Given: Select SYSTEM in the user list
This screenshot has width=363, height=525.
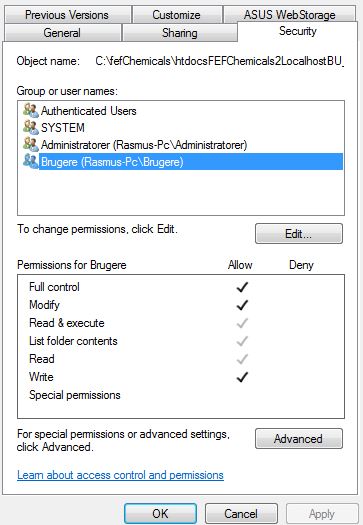Looking at the screenshot, I should point(63,128).
